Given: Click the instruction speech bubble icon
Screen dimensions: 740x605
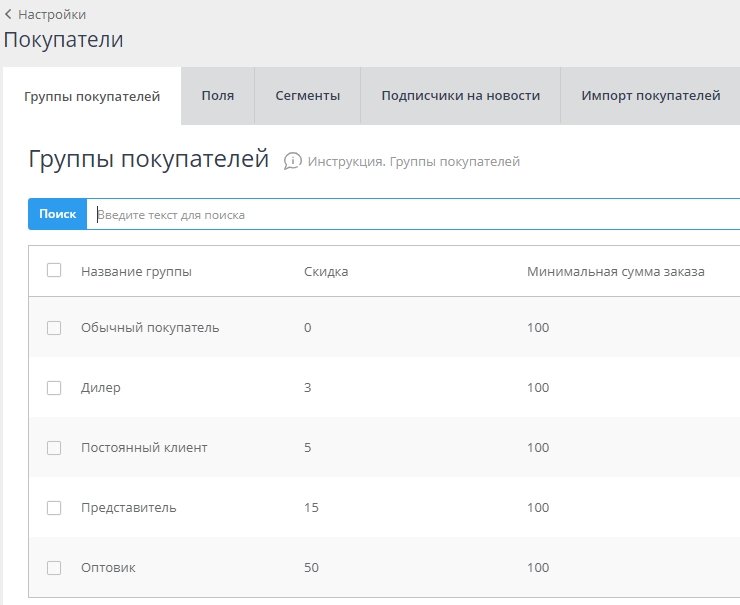Looking at the screenshot, I should point(292,161).
